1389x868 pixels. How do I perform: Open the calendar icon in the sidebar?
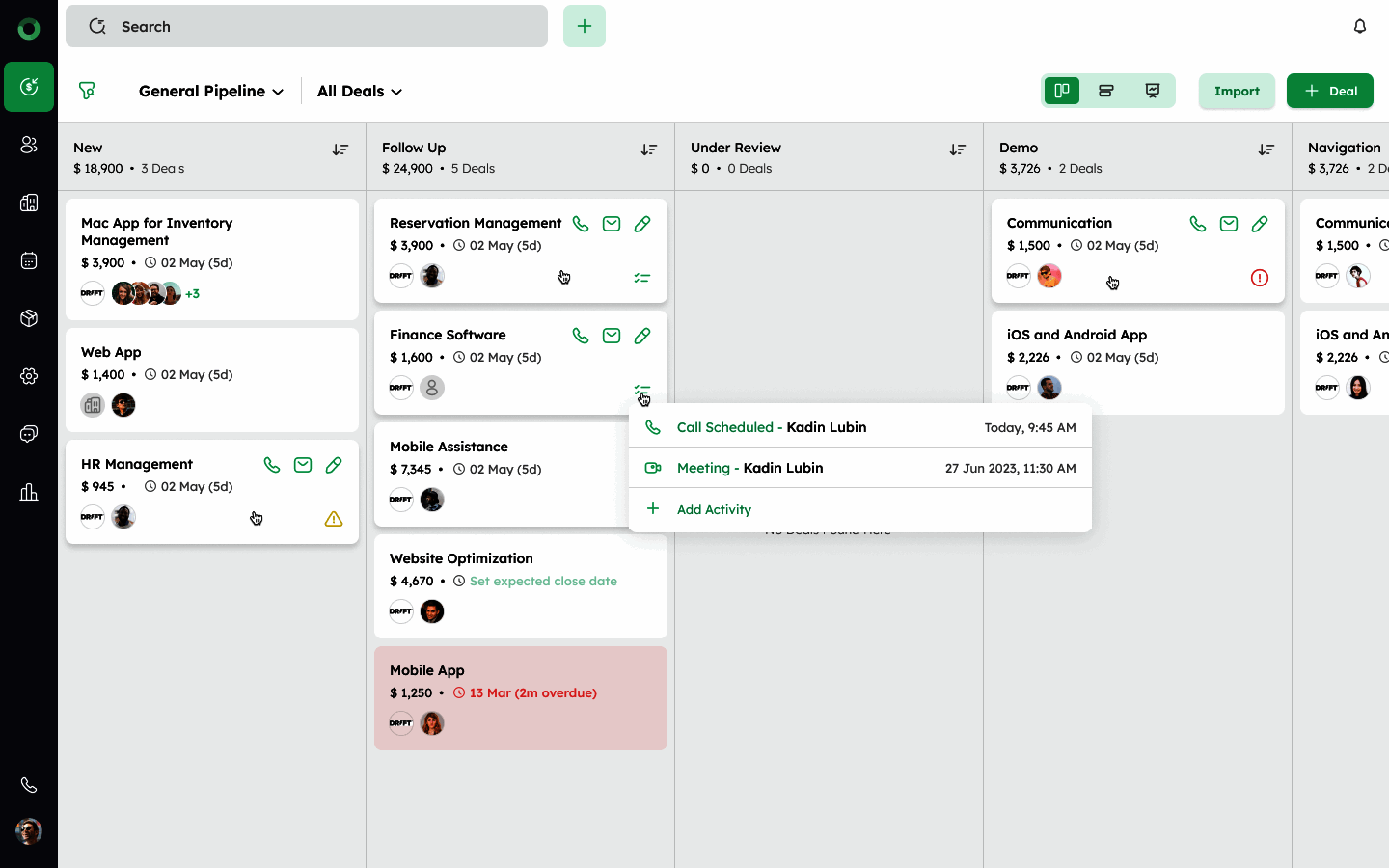pos(29,260)
